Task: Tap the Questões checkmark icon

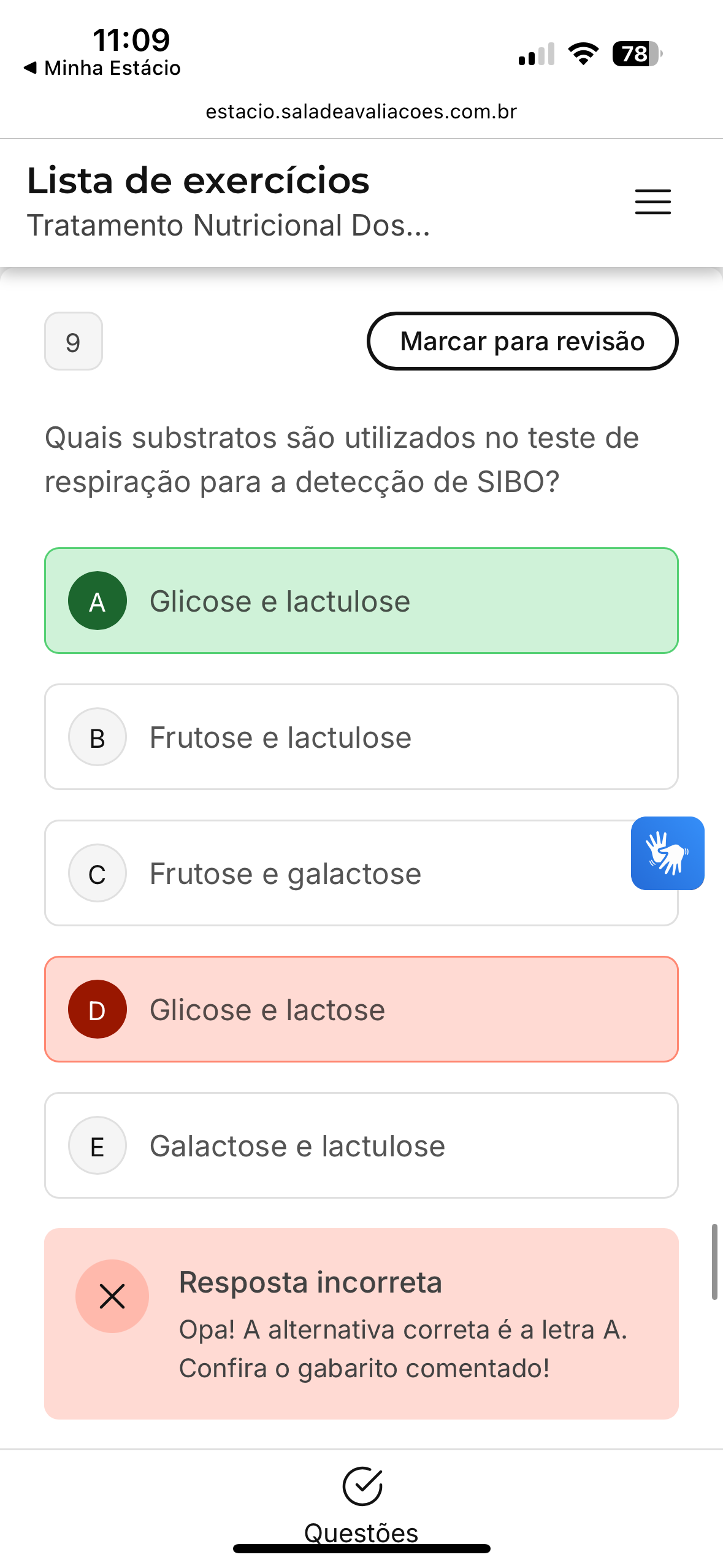Action: coord(362,1486)
